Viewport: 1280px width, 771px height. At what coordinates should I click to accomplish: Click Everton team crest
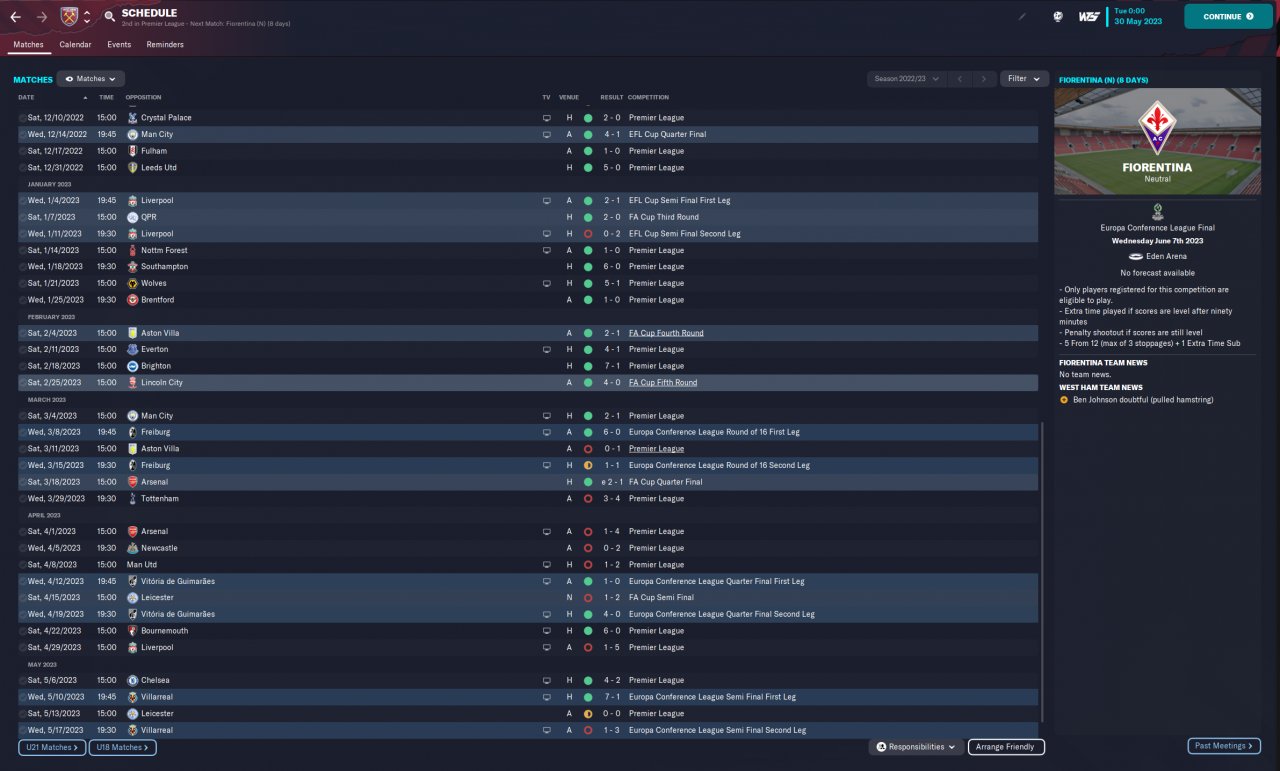pyautogui.click(x=132, y=349)
